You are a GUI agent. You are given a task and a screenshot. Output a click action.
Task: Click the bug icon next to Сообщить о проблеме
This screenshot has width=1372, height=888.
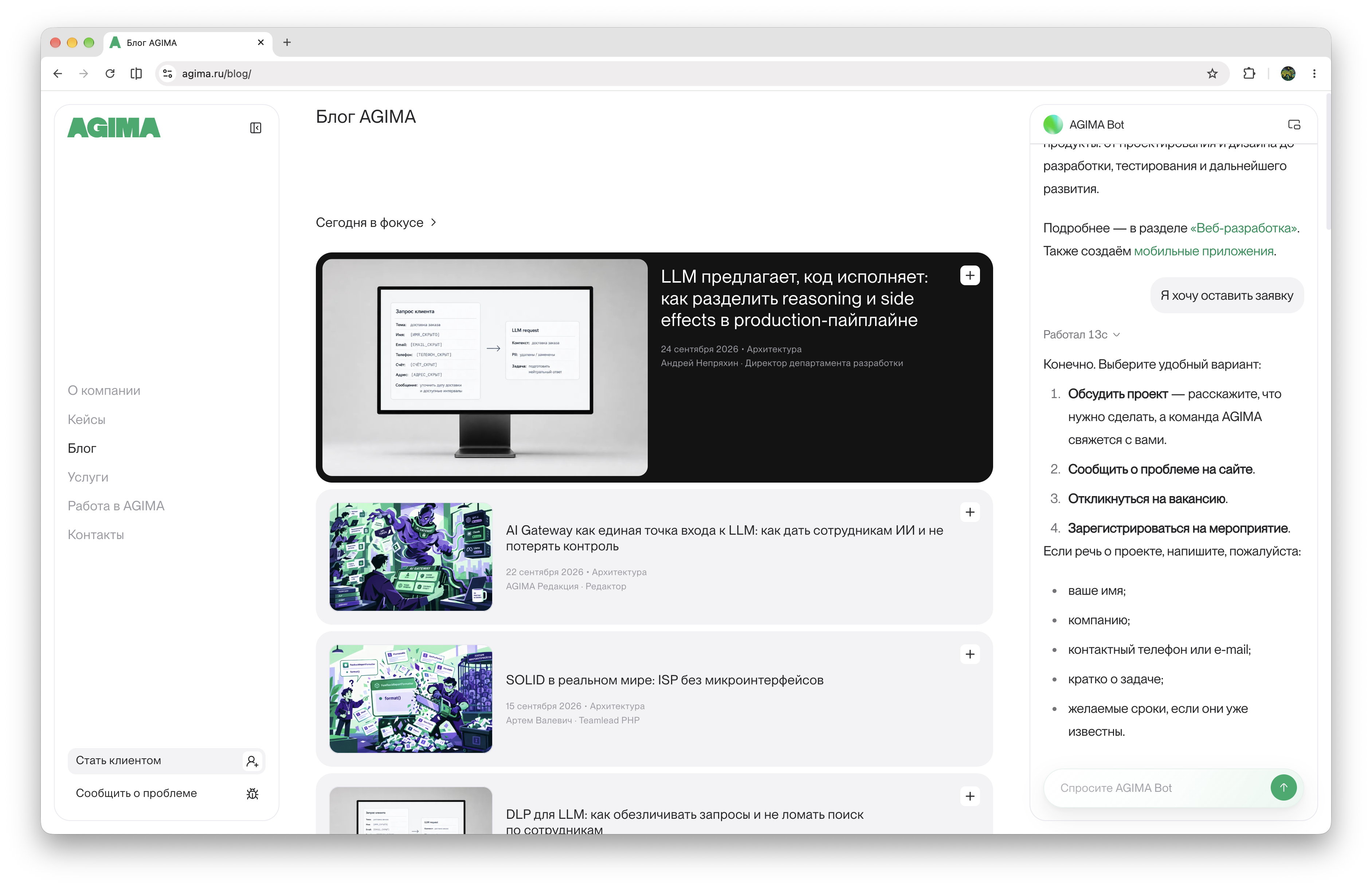[x=252, y=794]
